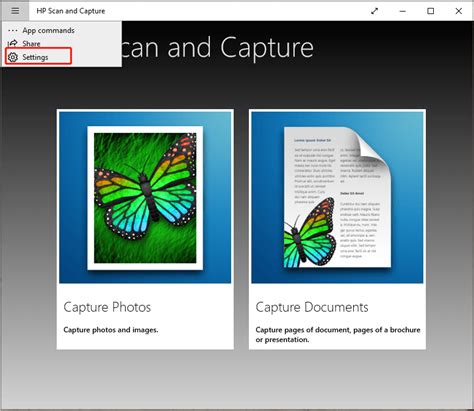Viewport: 474px width, 411px height.
Task: Open the hamburger menu icon
Action: point(15,11)
